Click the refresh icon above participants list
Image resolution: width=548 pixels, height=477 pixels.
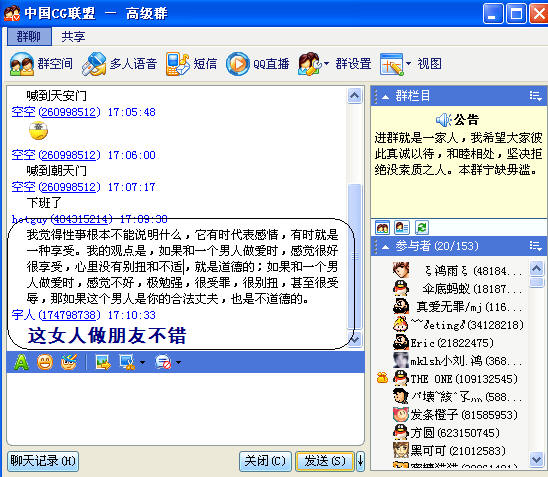point(421,228)
